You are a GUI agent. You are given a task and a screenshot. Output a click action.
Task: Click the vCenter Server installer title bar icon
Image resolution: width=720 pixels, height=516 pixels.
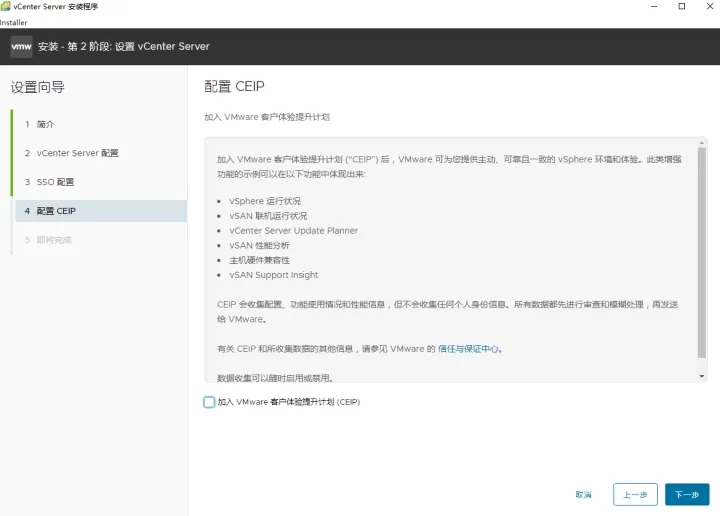(6, 6)
